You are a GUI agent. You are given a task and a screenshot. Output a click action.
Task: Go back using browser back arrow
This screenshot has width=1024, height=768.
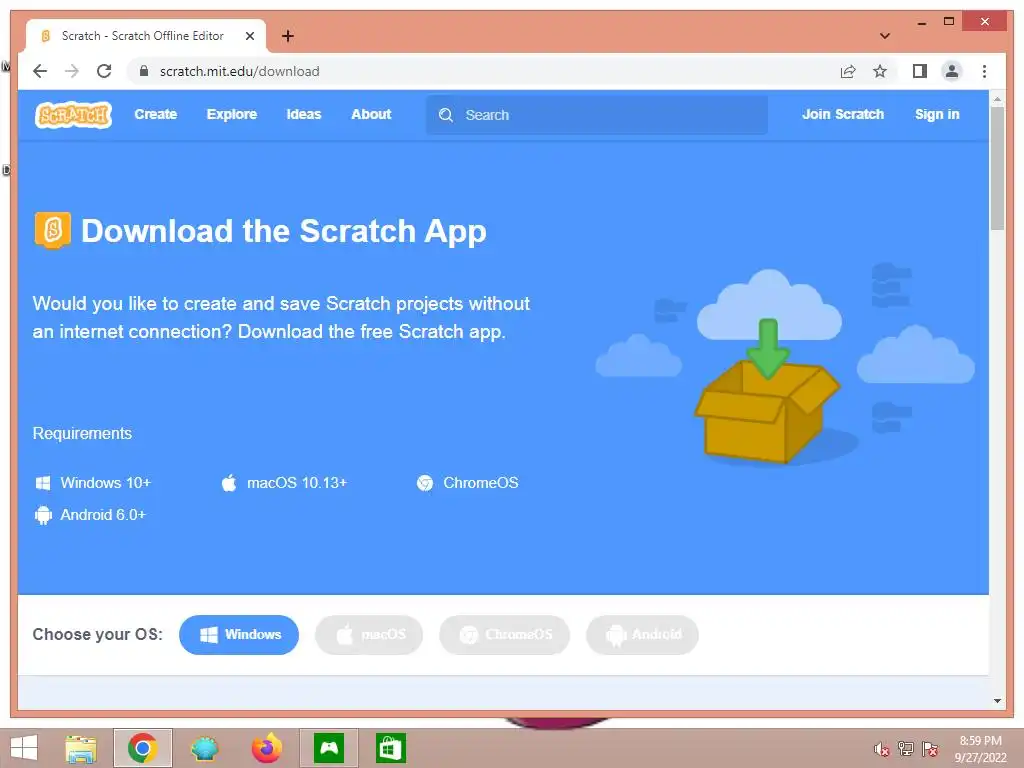(40, 71)
